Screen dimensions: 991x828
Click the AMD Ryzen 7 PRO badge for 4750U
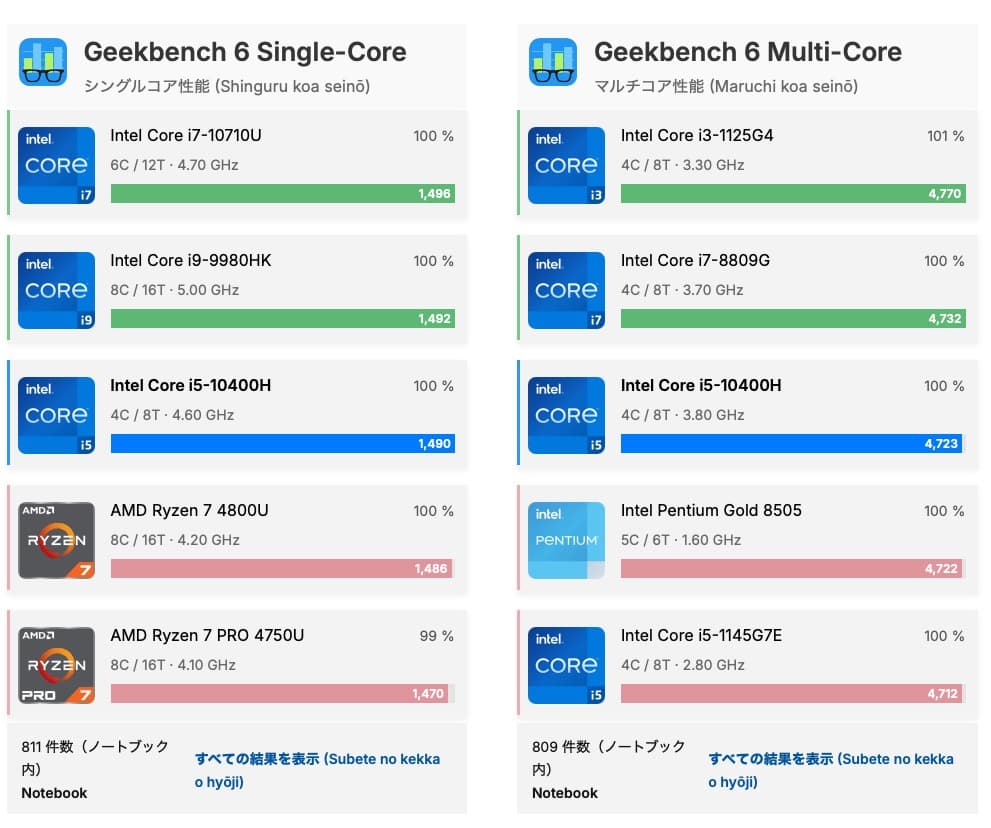click(x=56, y=664)
